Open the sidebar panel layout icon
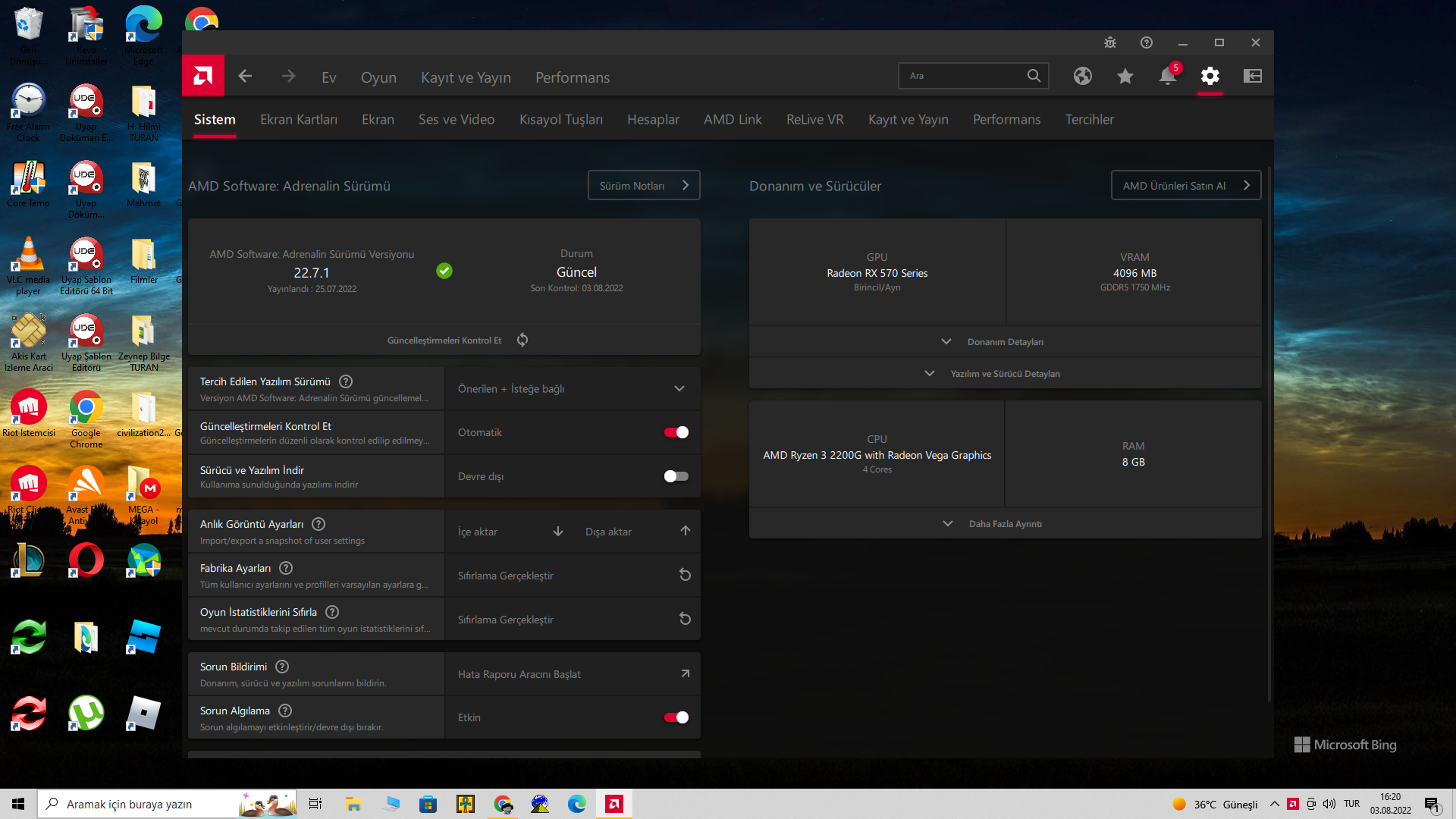1456x819 pixels. point(1253,76)
